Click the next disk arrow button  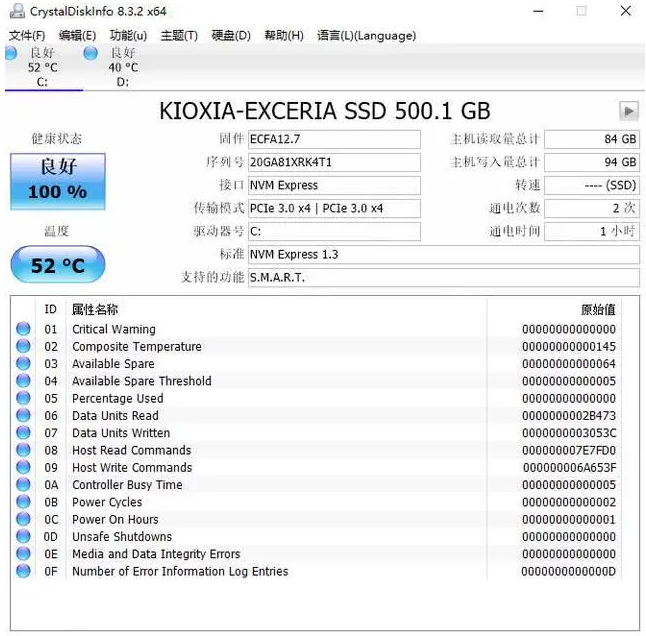629,111
